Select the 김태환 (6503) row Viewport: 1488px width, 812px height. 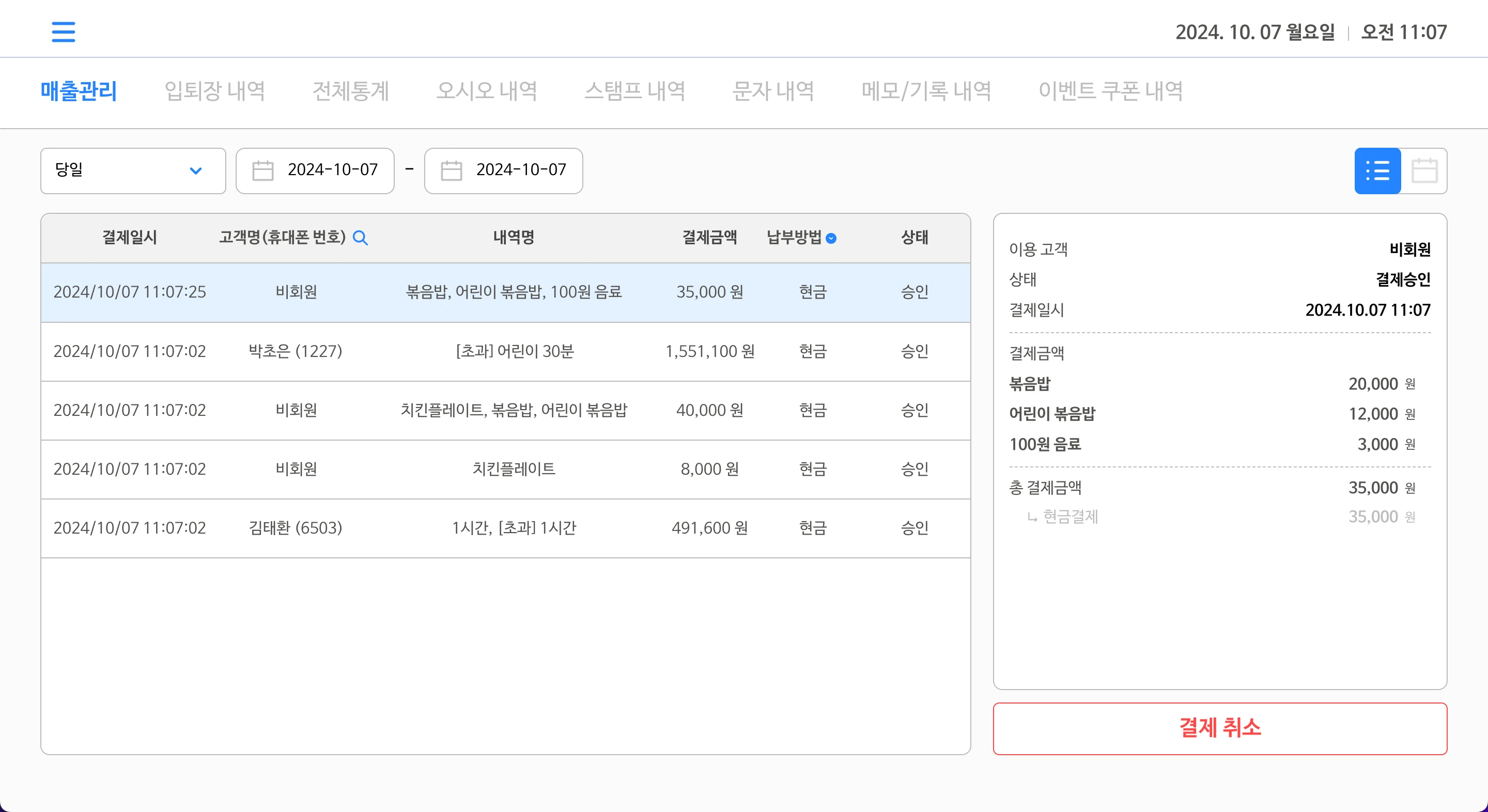click(x=505, y=528)
